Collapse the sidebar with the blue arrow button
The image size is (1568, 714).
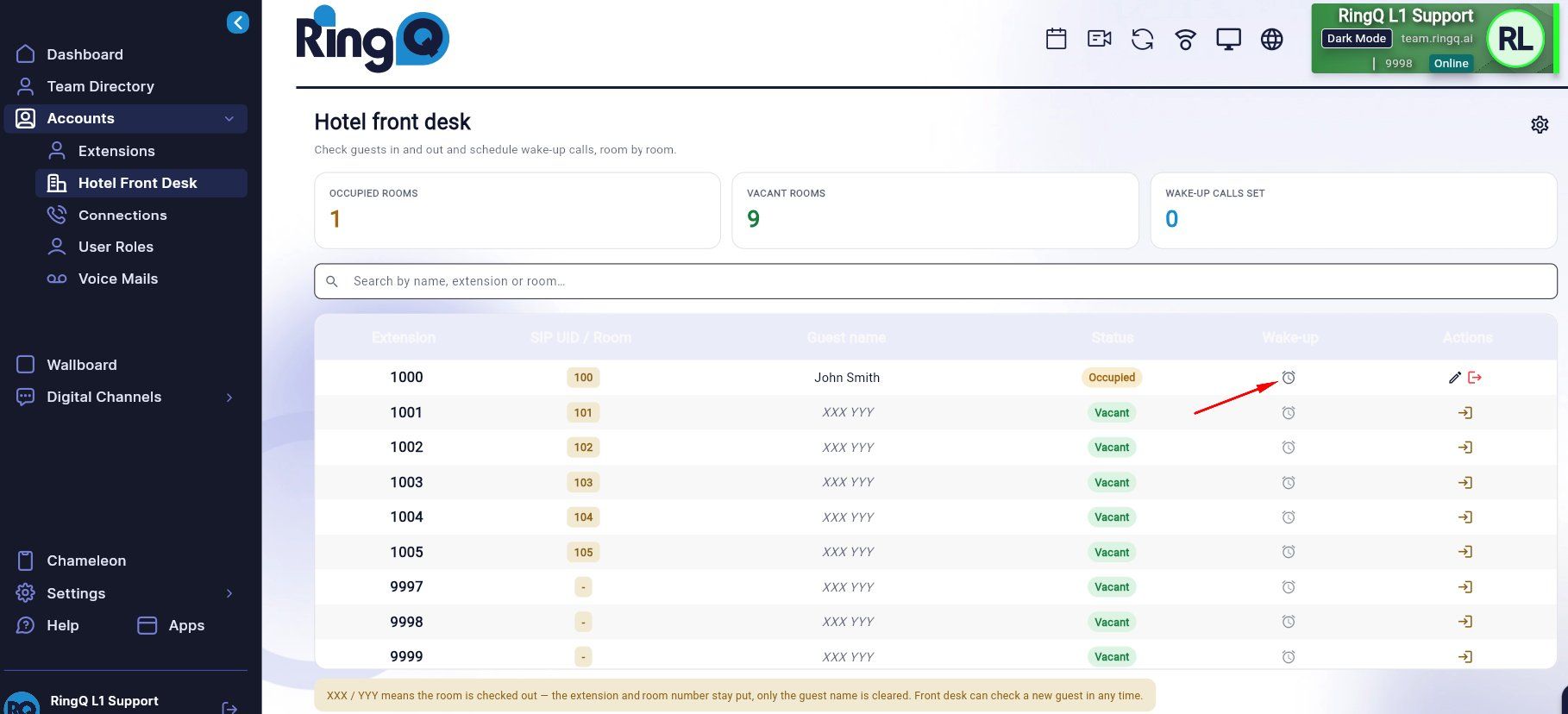[x=238, y=22]
